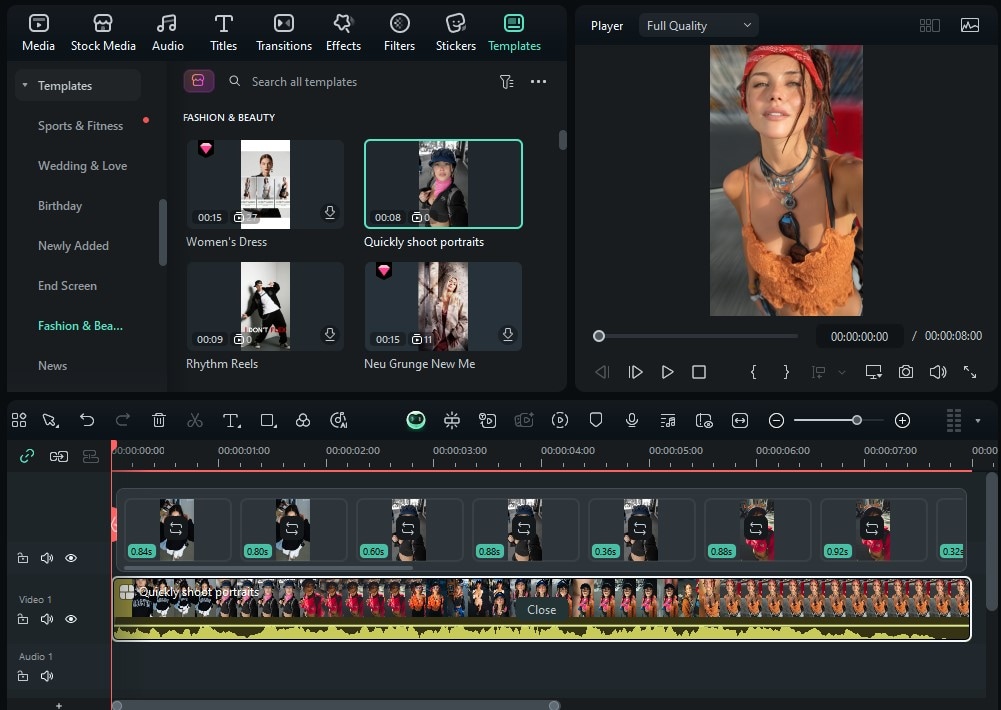
Task: Open the Stickers tab
Action: (455, 33)
